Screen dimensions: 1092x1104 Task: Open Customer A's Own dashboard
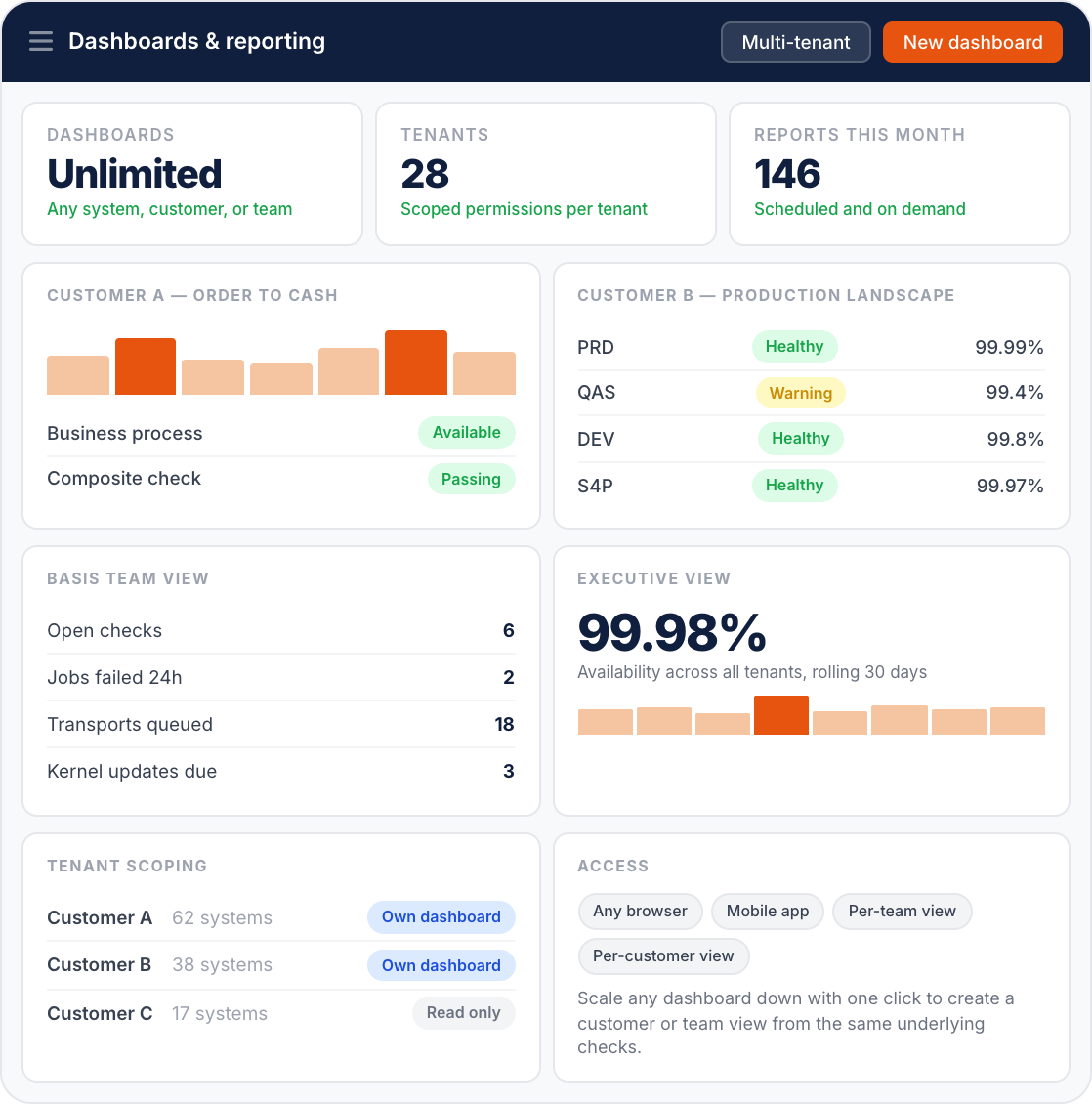click(x=441, y=916)
